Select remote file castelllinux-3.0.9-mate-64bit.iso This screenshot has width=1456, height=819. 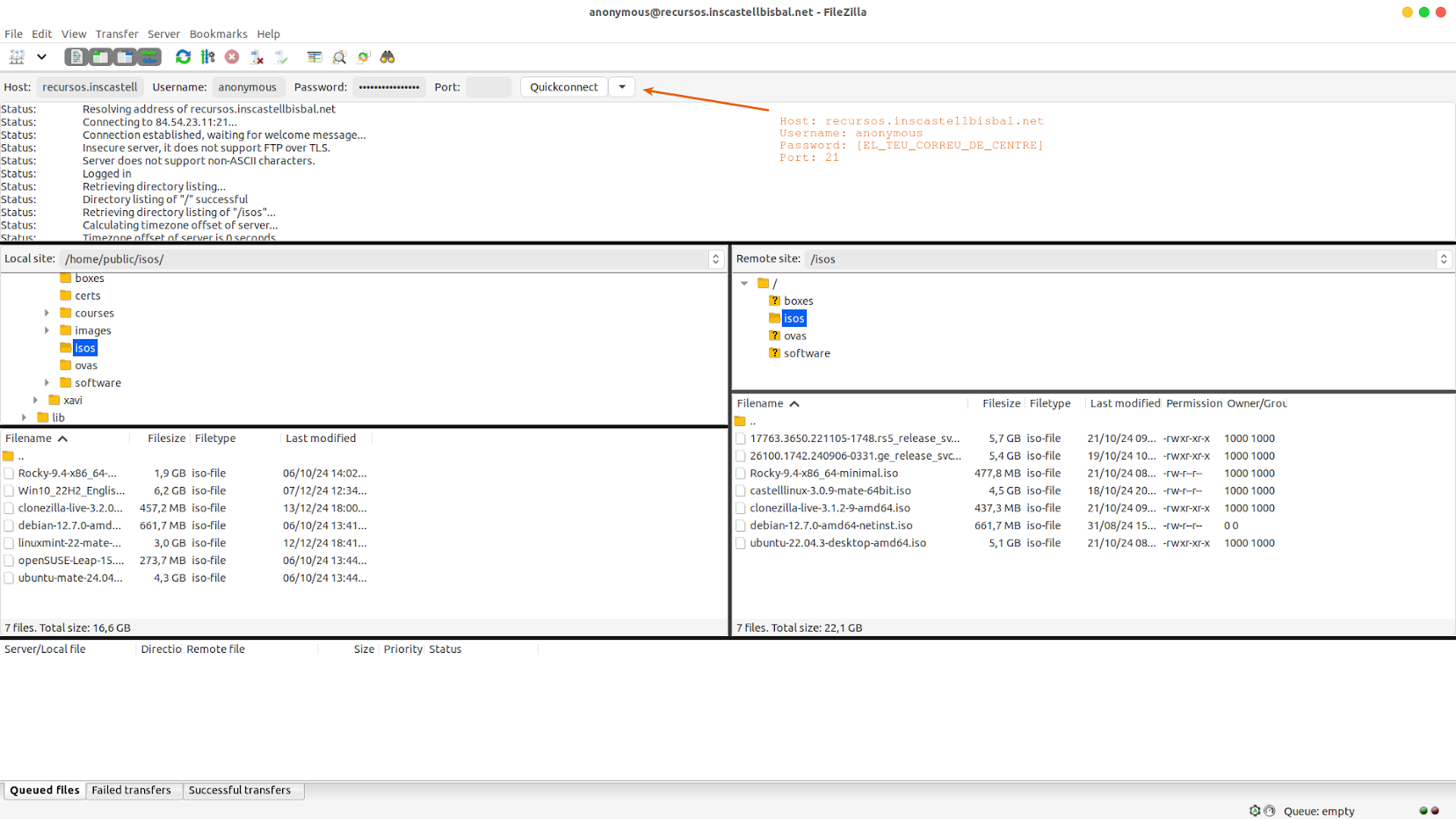click(830, 490)
